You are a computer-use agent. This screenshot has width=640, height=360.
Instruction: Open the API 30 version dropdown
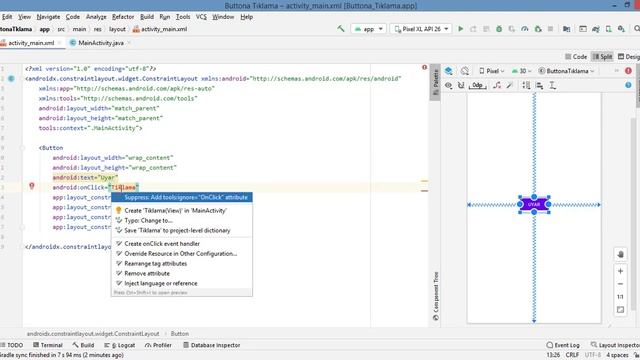pyautogui.click(x=521, y=71)
